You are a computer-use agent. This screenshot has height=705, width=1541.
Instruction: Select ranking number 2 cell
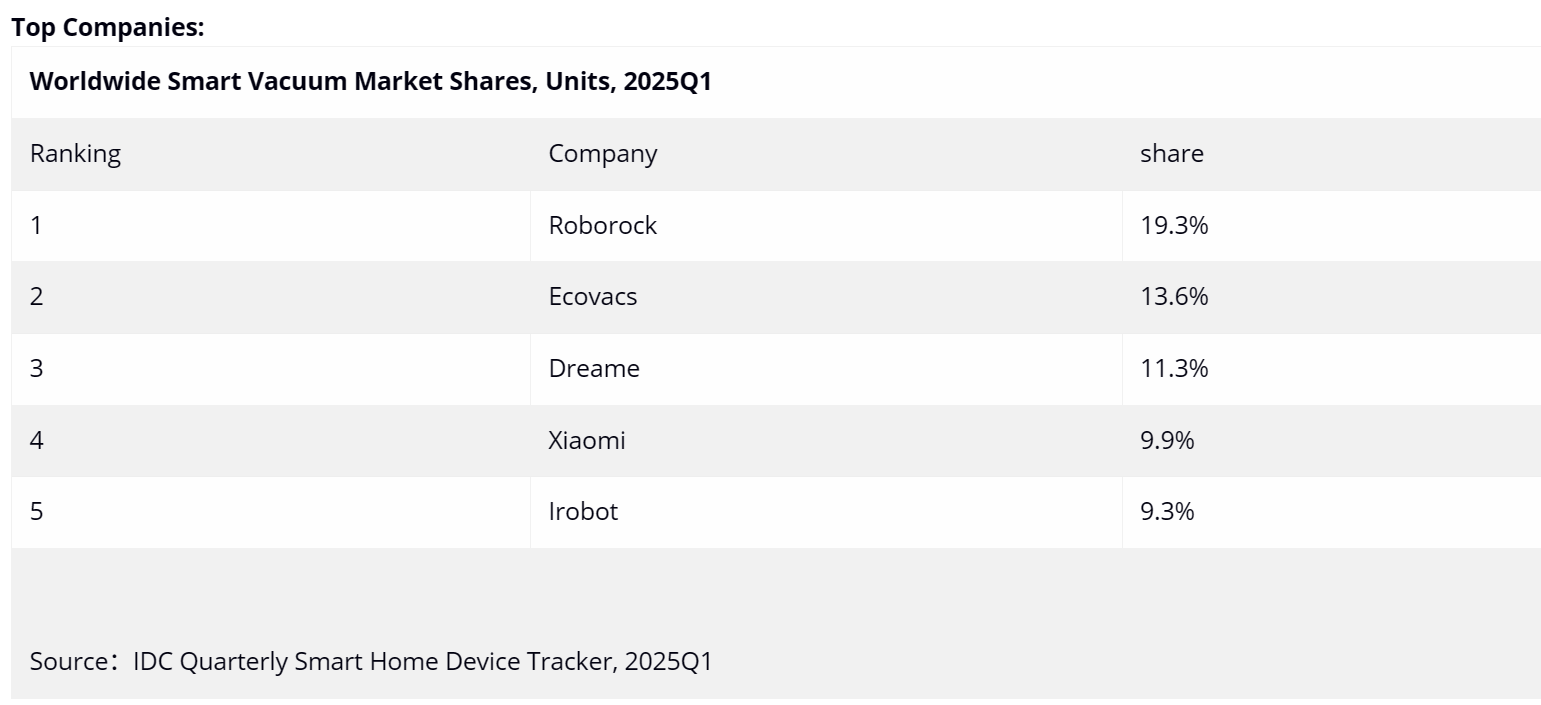tap(37, 297)
